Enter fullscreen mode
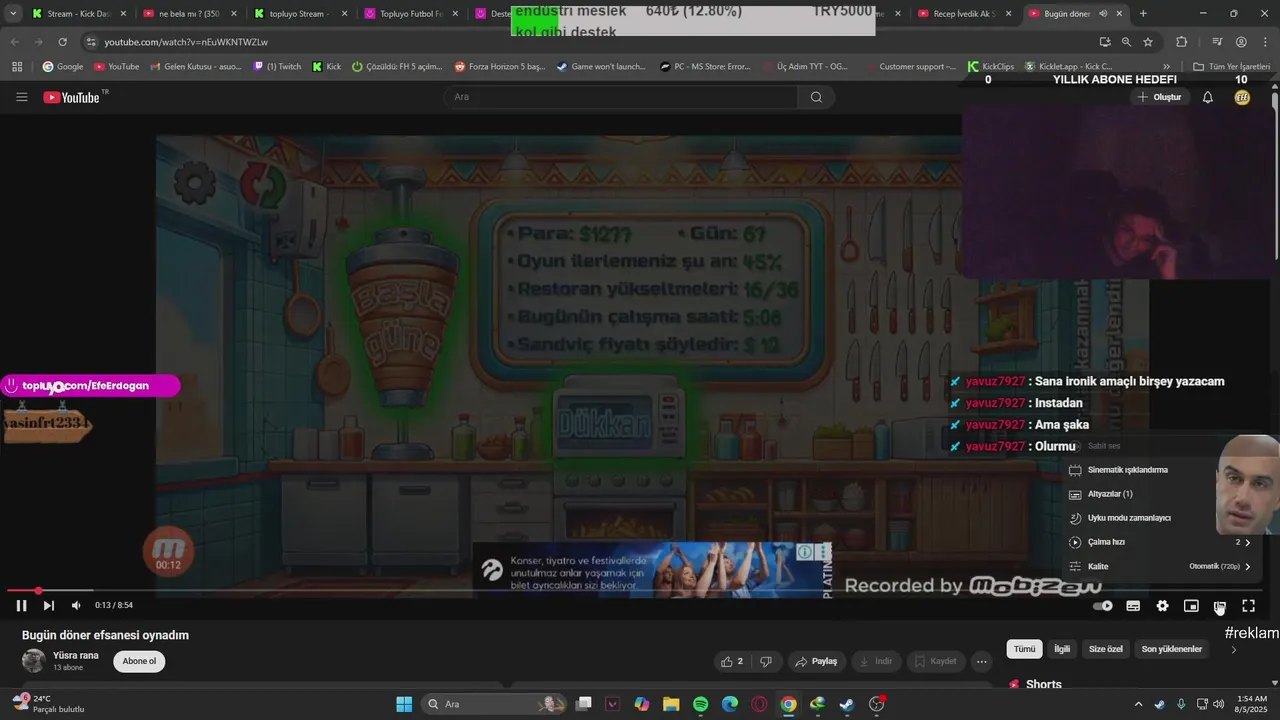1280x720 pixels. [x=1249, y=606]
